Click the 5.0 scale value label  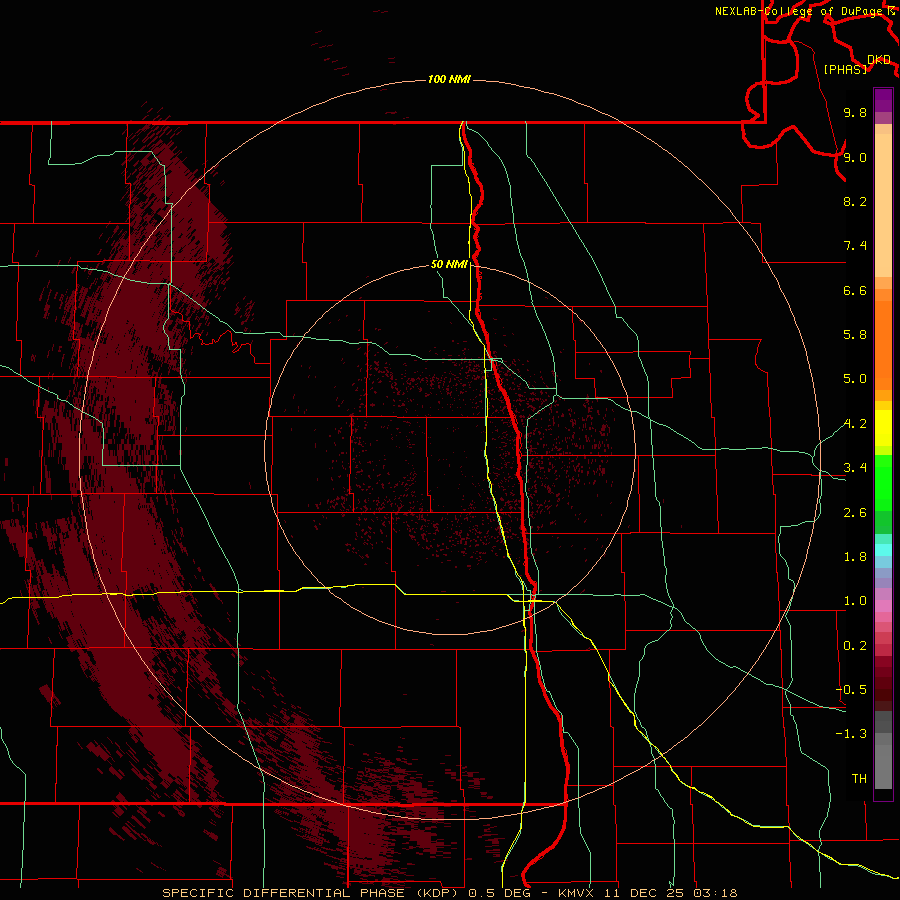[855, 379]
